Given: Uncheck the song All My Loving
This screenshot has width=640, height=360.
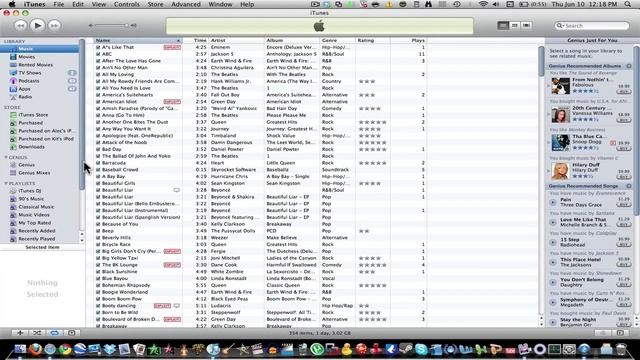Looking at the screenshot, I should (98, 74).
